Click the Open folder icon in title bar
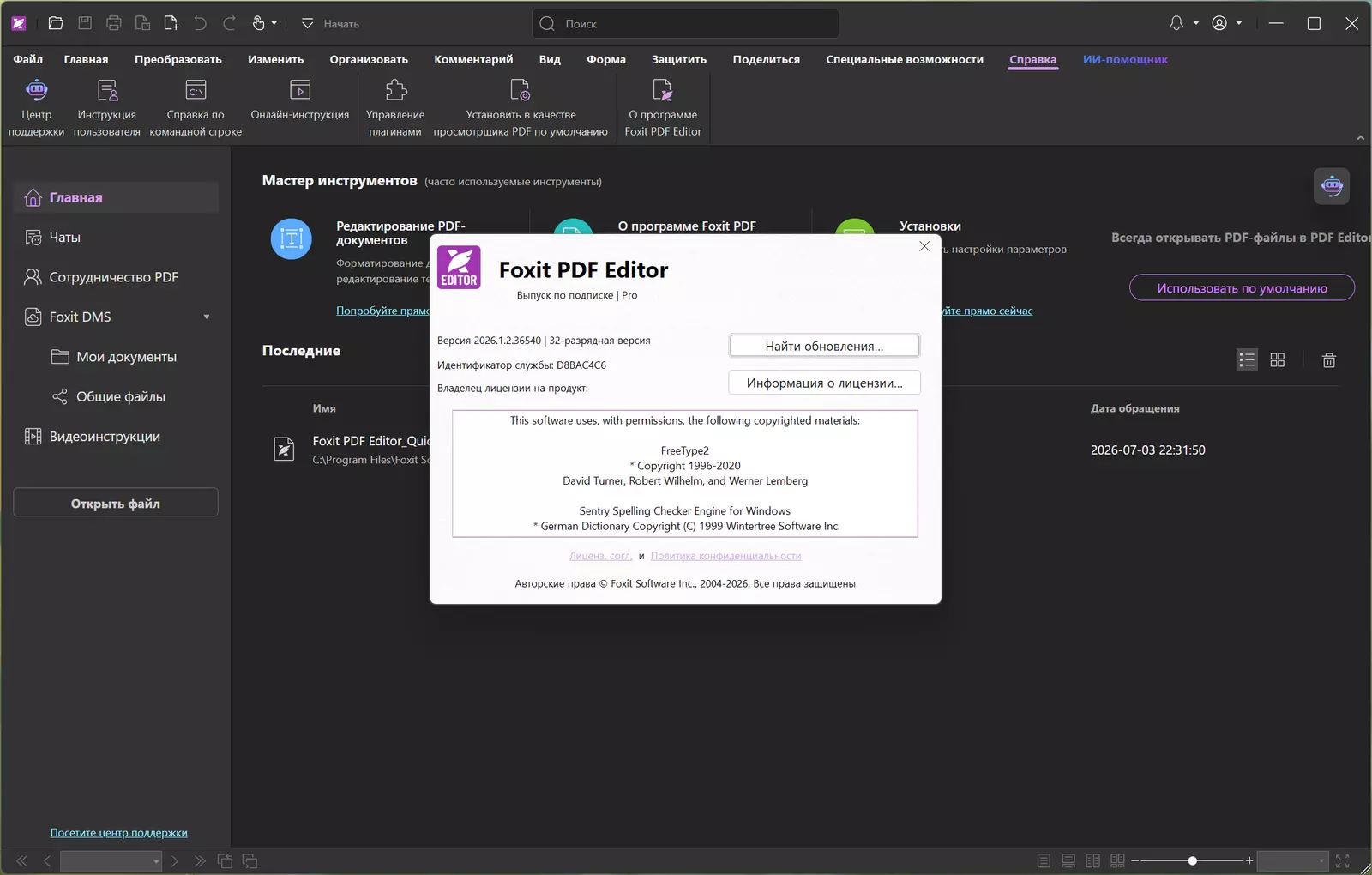This screenshot has width=1372, height=875. click(x=56, y=23)
